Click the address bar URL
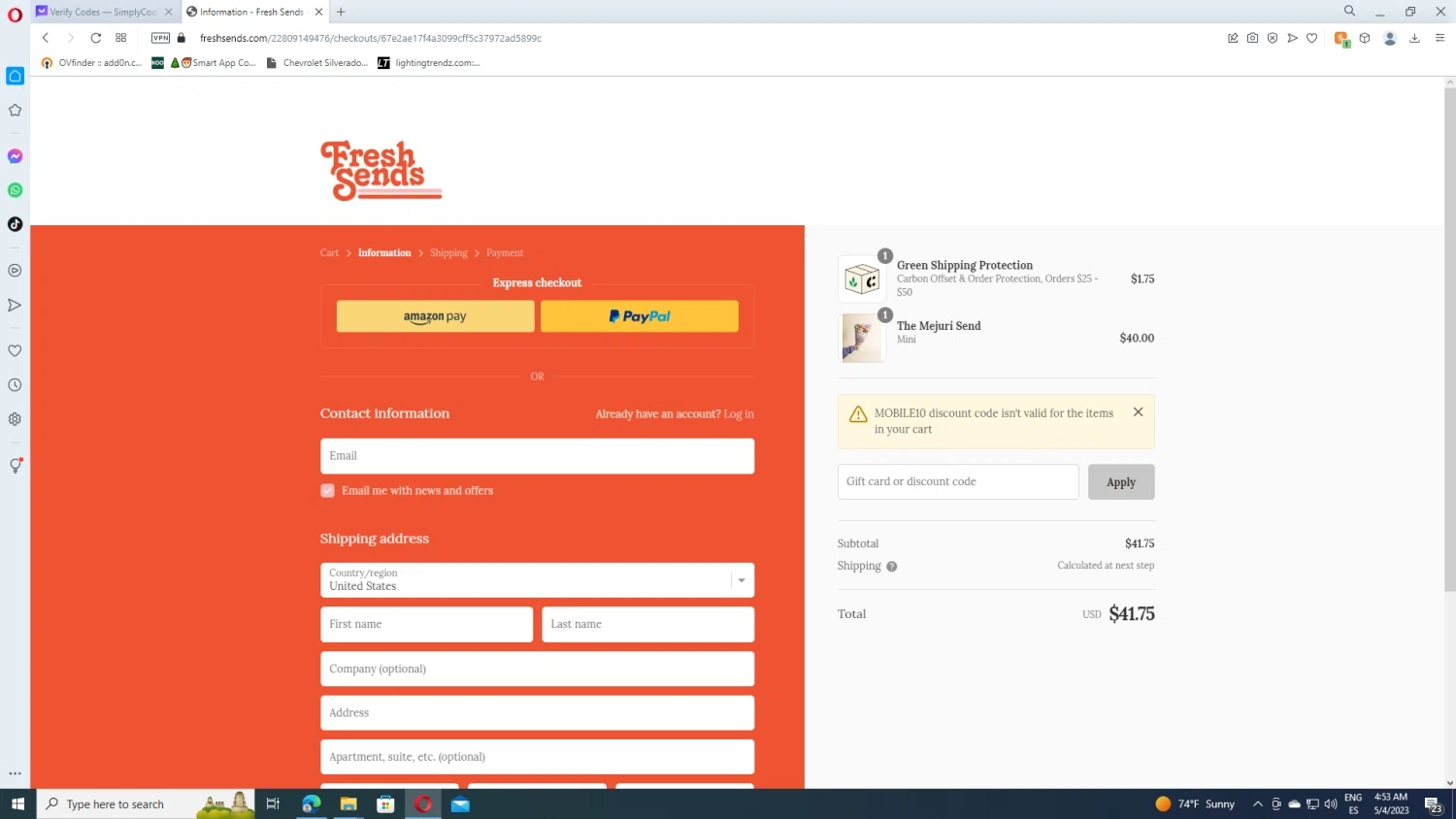This screenshot has width=1456, height=819. (x=370, y=38)
